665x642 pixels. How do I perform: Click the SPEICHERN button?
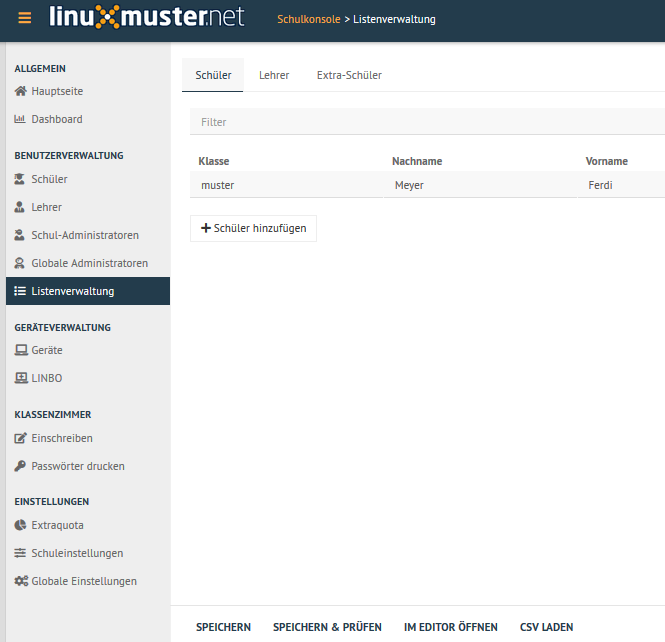pos(223,627)
